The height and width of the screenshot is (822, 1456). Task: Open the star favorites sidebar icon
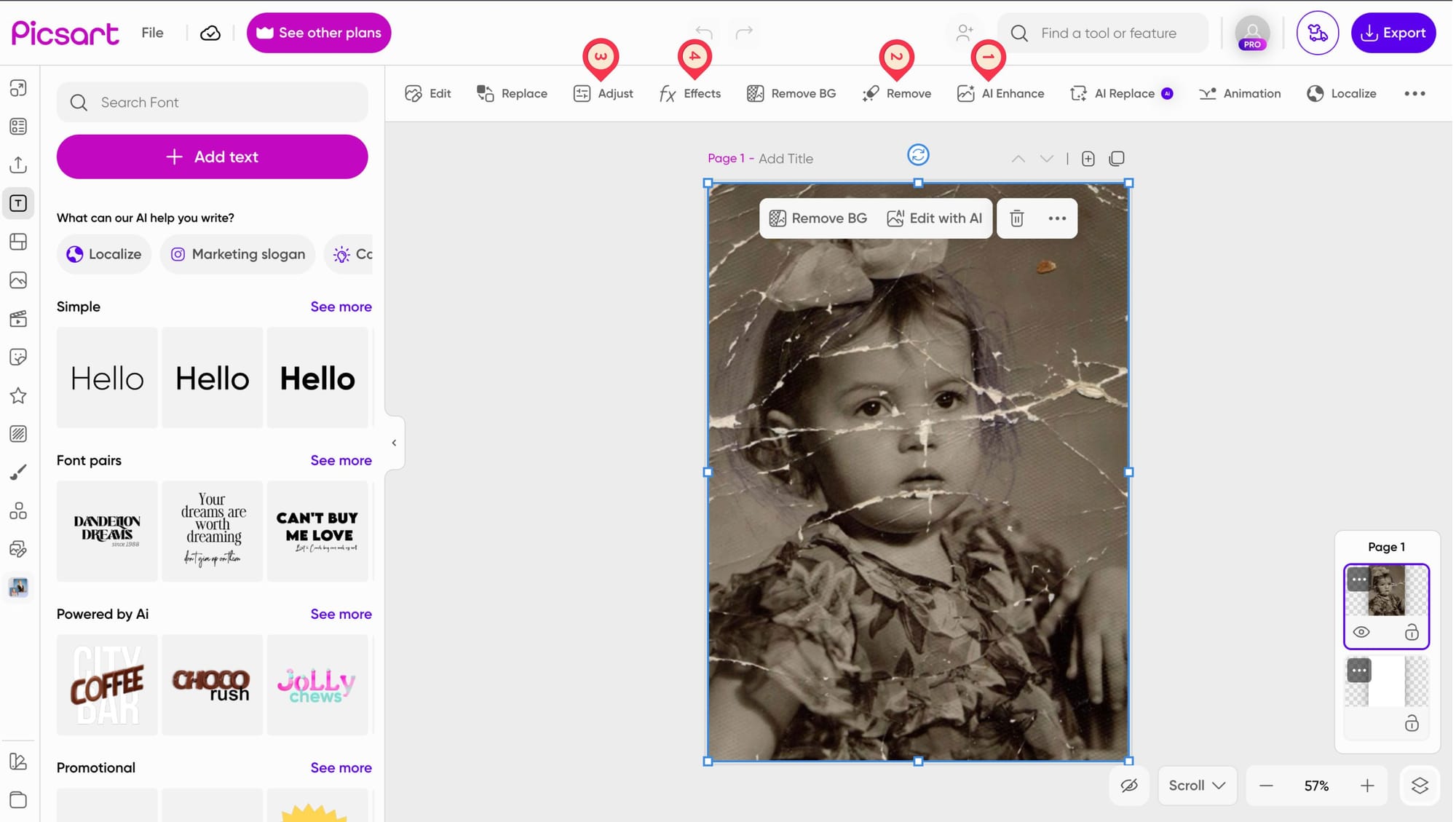click(x=18, y=395)
